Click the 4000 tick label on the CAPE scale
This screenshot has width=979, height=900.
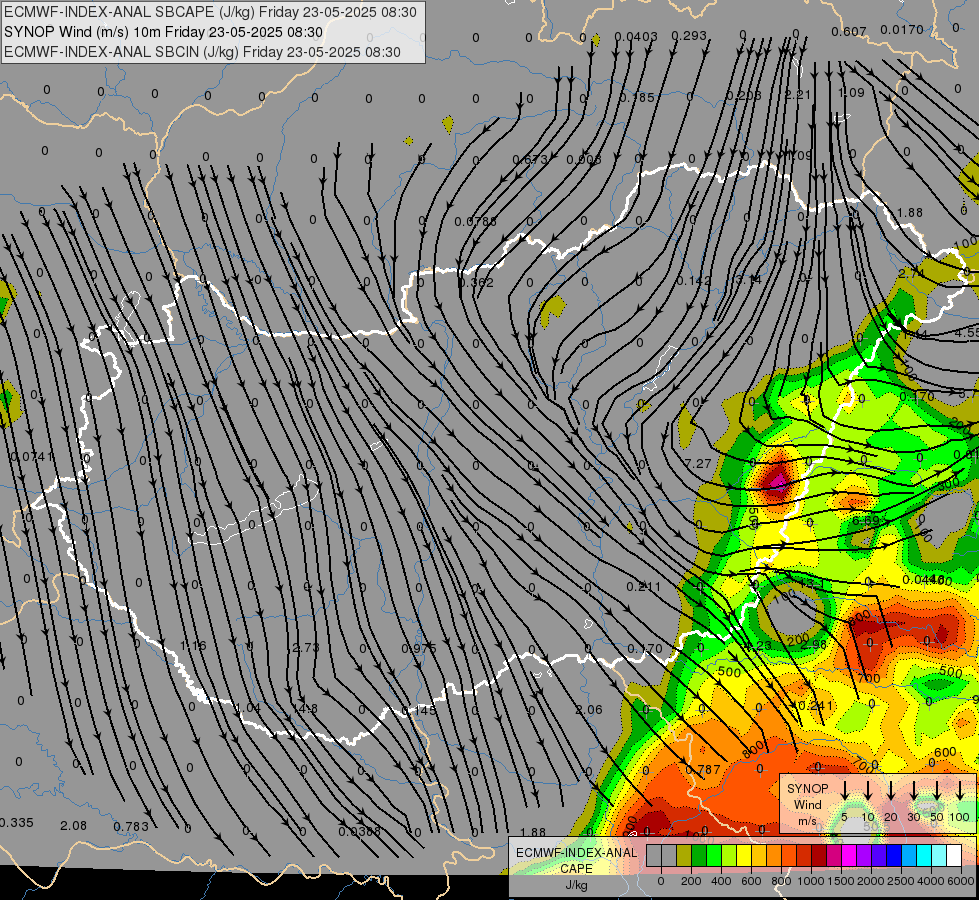pyautogui.click(x=931, y=881)
